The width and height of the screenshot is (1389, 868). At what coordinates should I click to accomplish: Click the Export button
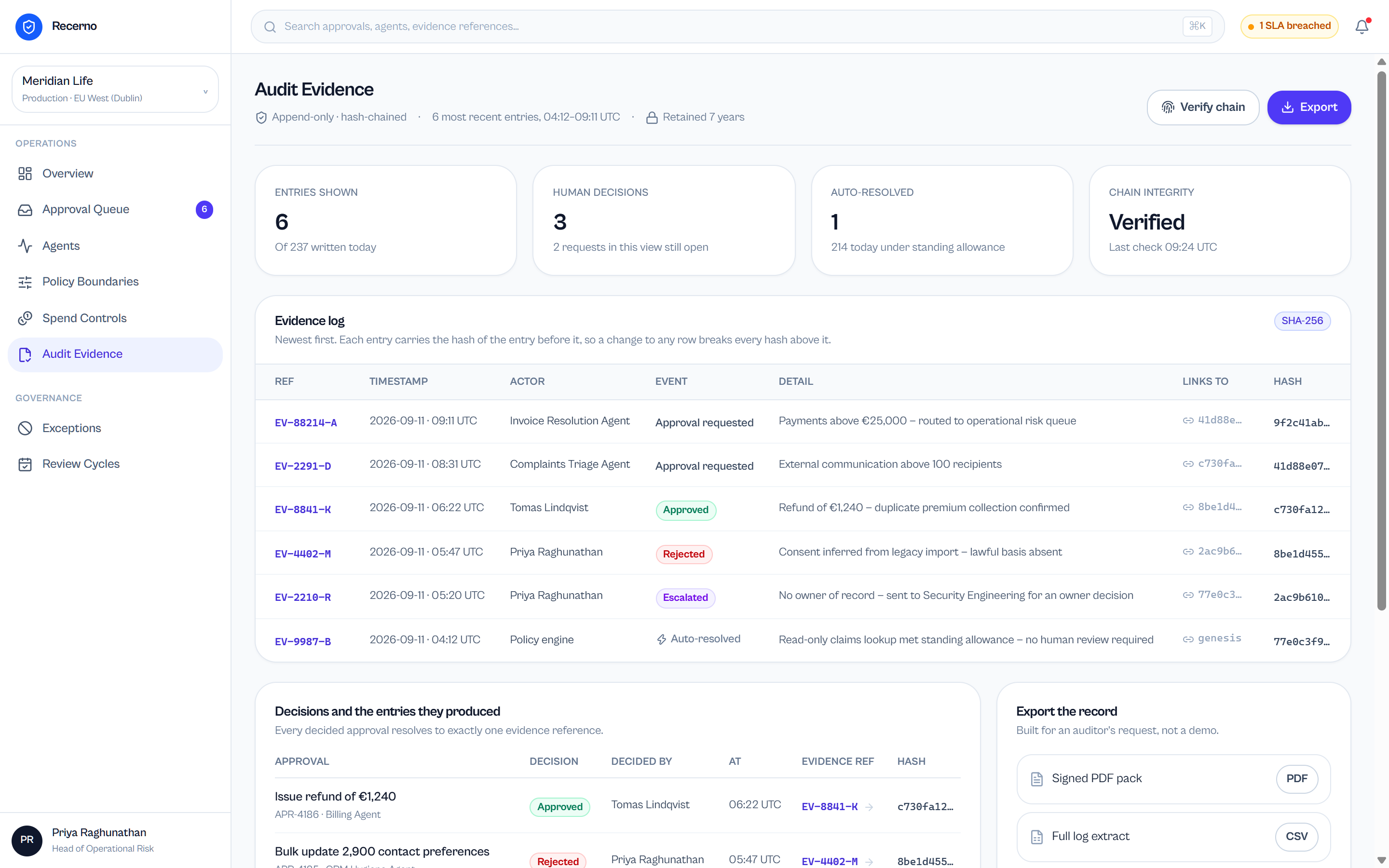[x=1308, y=108]
